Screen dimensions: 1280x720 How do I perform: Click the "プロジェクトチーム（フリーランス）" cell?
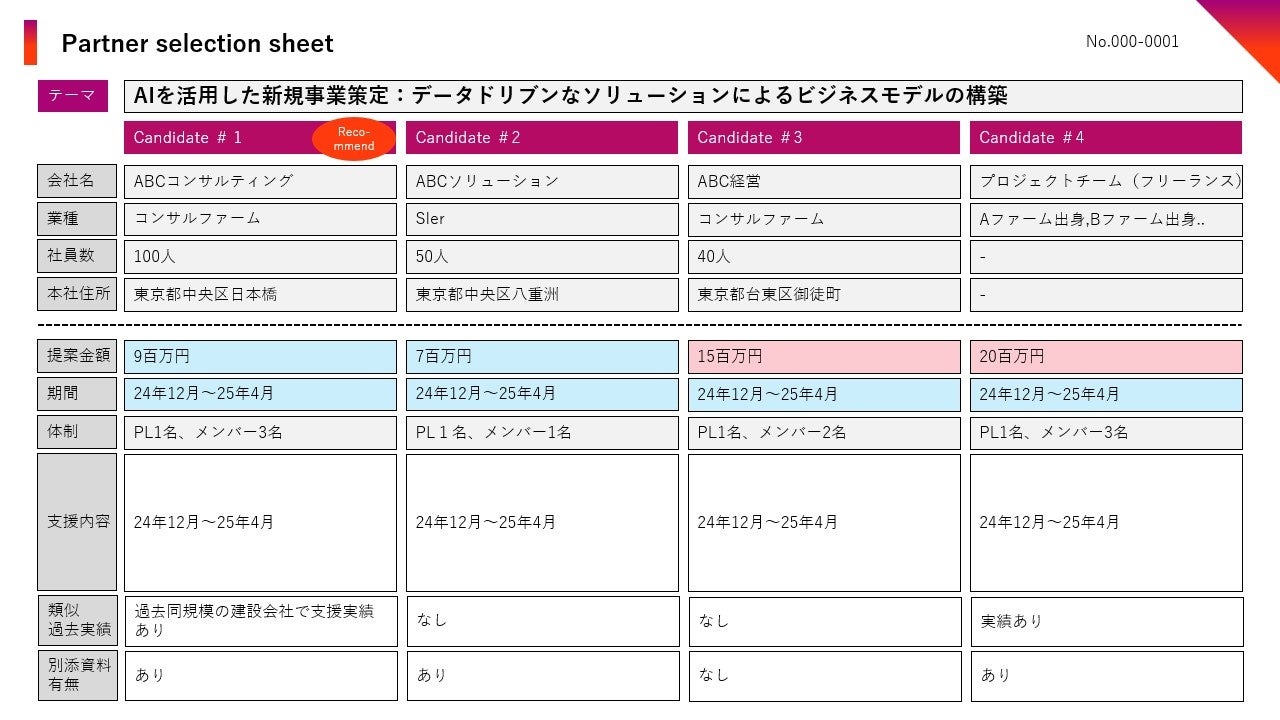point(1106,181)
